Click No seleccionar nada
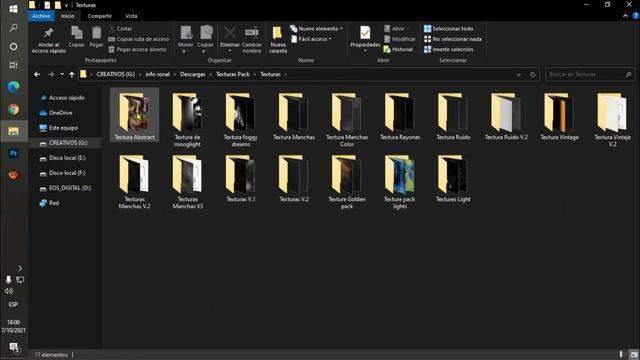The width and height of the screenshot is (640, 360). (x=453, y=39)
